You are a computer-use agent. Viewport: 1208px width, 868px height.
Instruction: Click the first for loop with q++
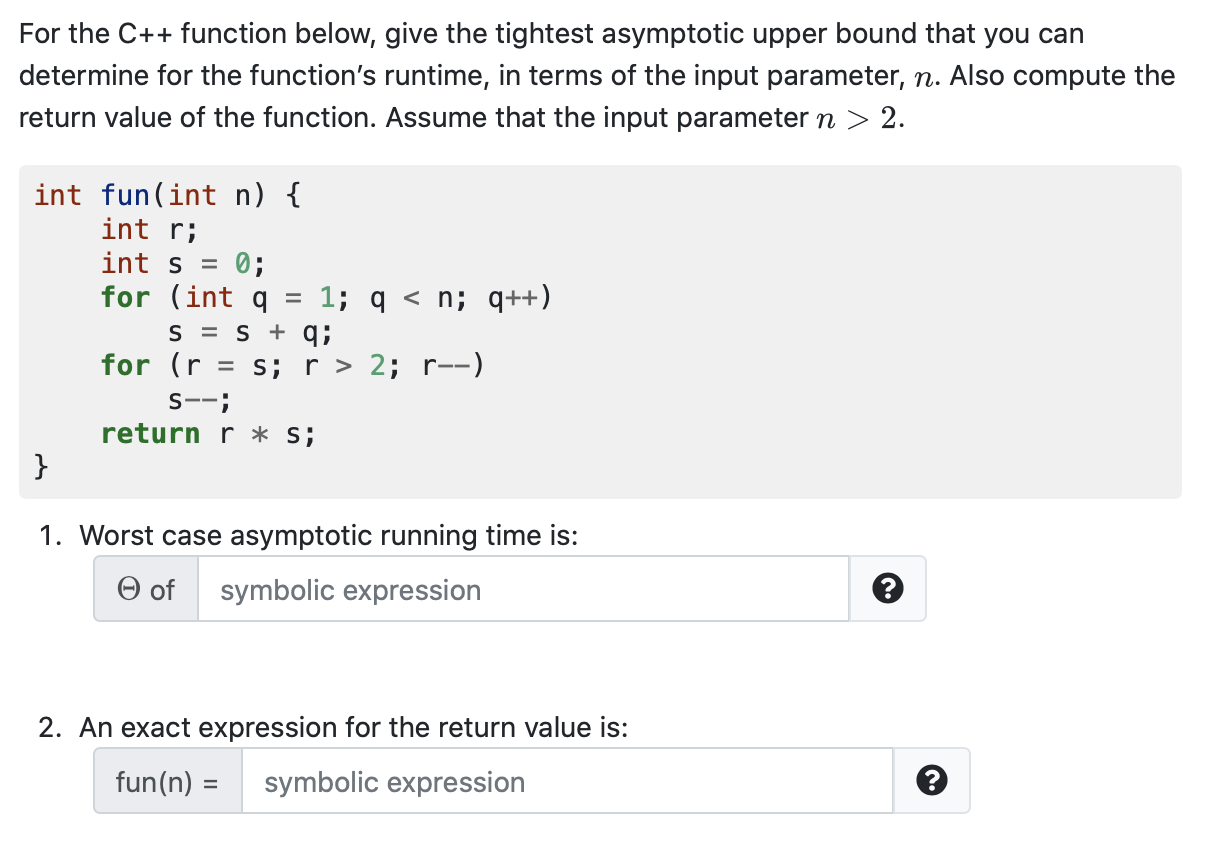[x=326, y=298]
